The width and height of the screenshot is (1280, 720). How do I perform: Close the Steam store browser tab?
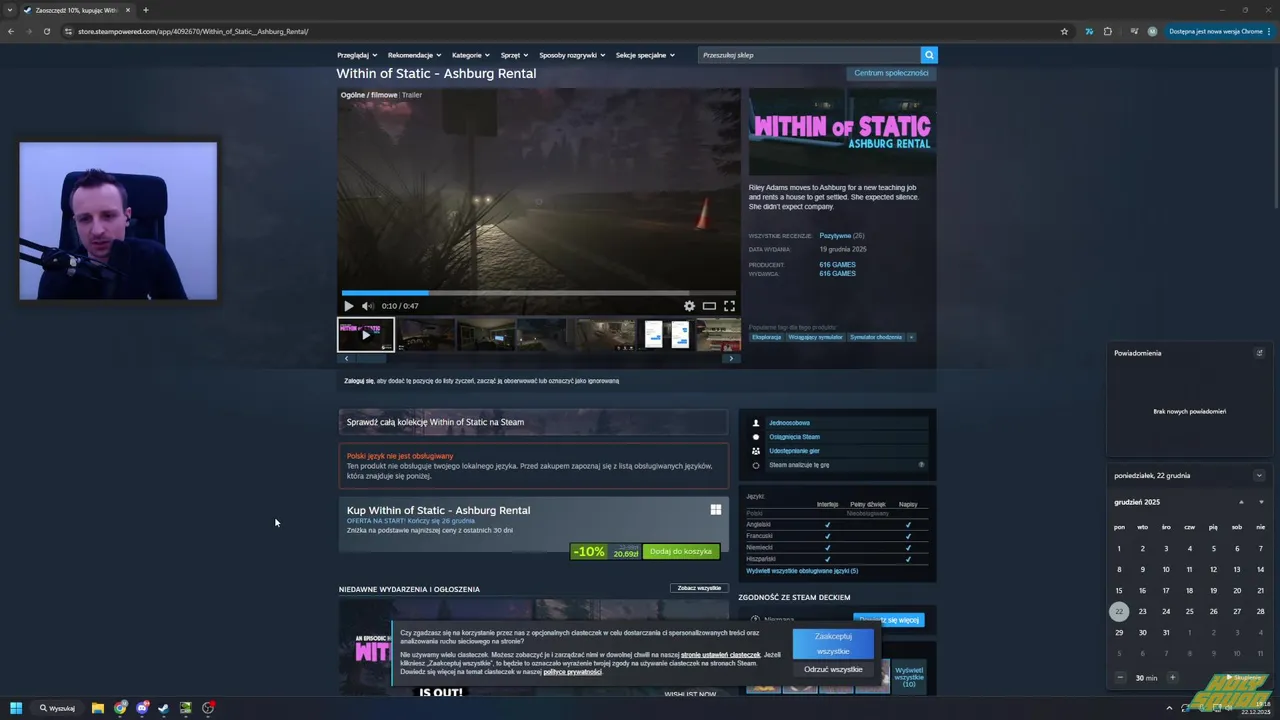(x=128, y=10)
